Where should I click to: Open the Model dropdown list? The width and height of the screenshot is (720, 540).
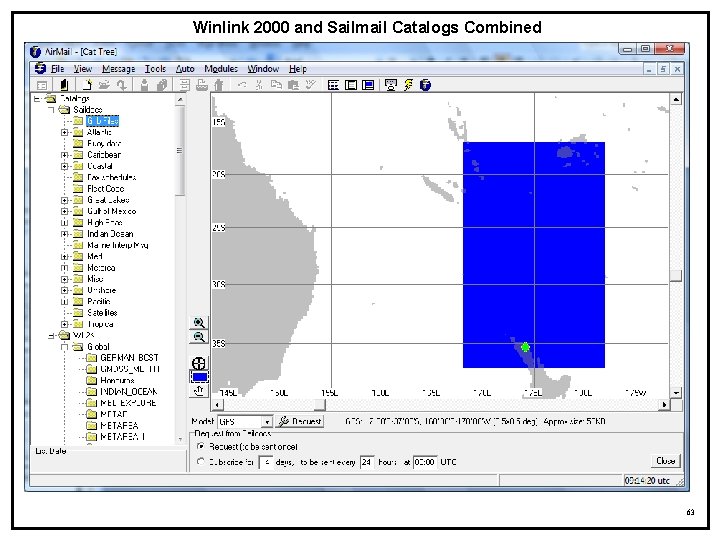(x=267, y=422)
